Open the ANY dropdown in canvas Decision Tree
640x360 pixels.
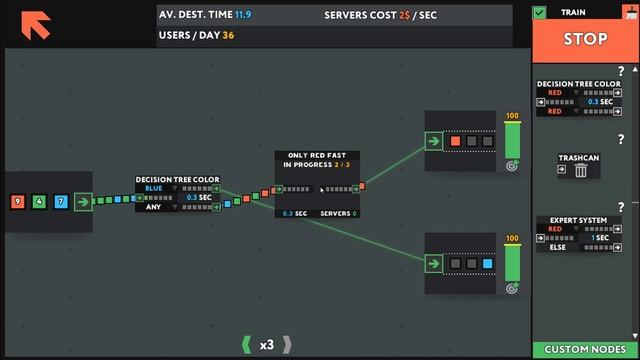(175, 207)
